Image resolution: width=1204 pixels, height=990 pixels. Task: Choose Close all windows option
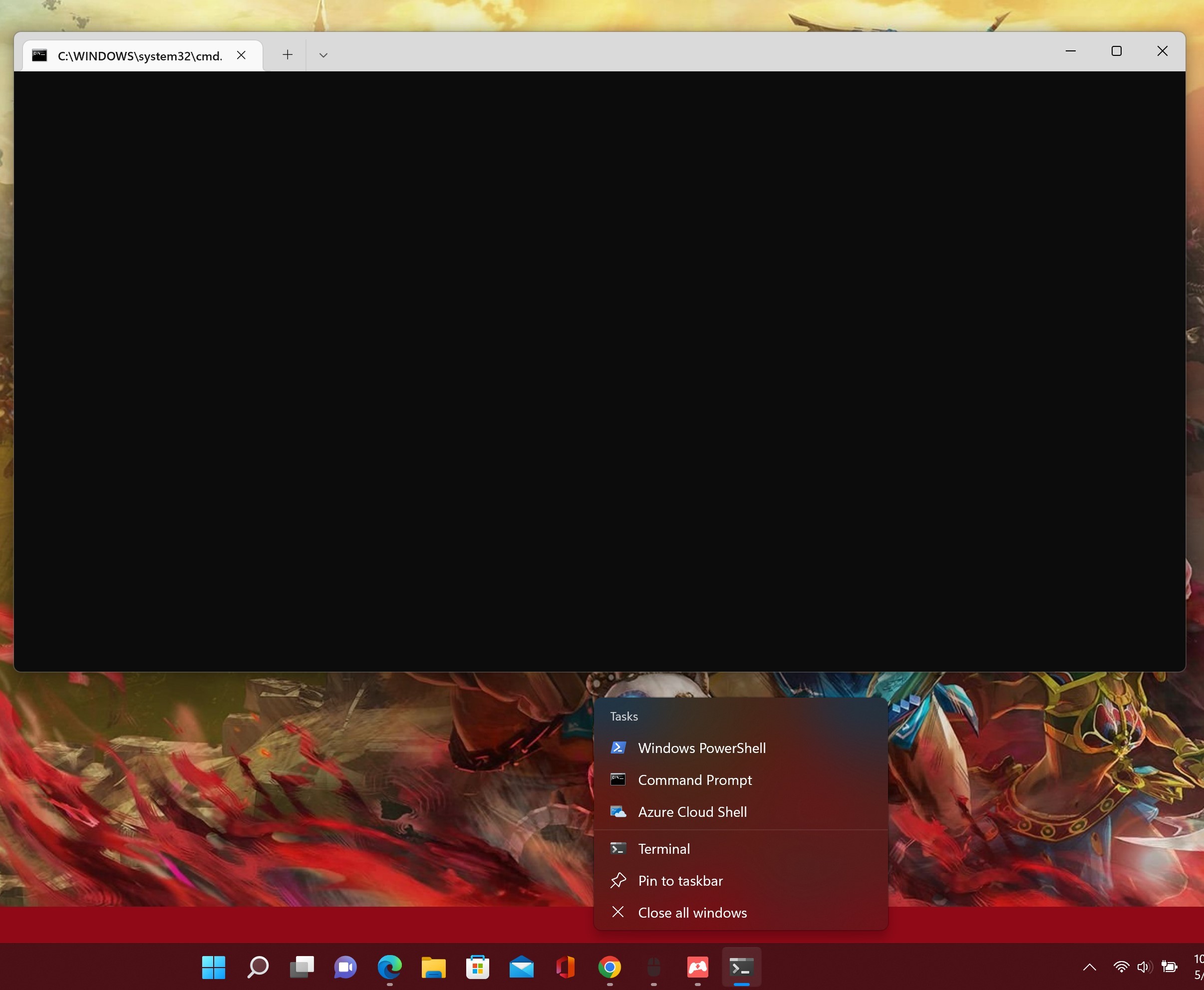692,913
